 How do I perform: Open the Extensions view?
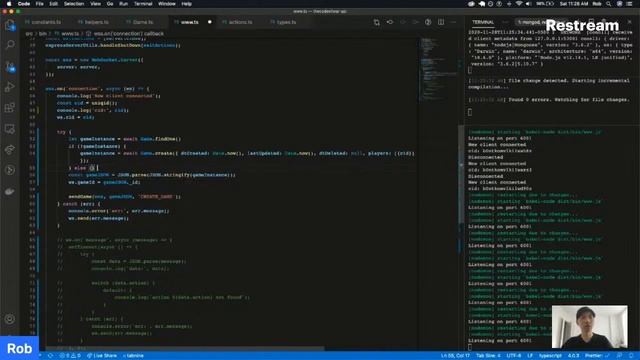10,108
